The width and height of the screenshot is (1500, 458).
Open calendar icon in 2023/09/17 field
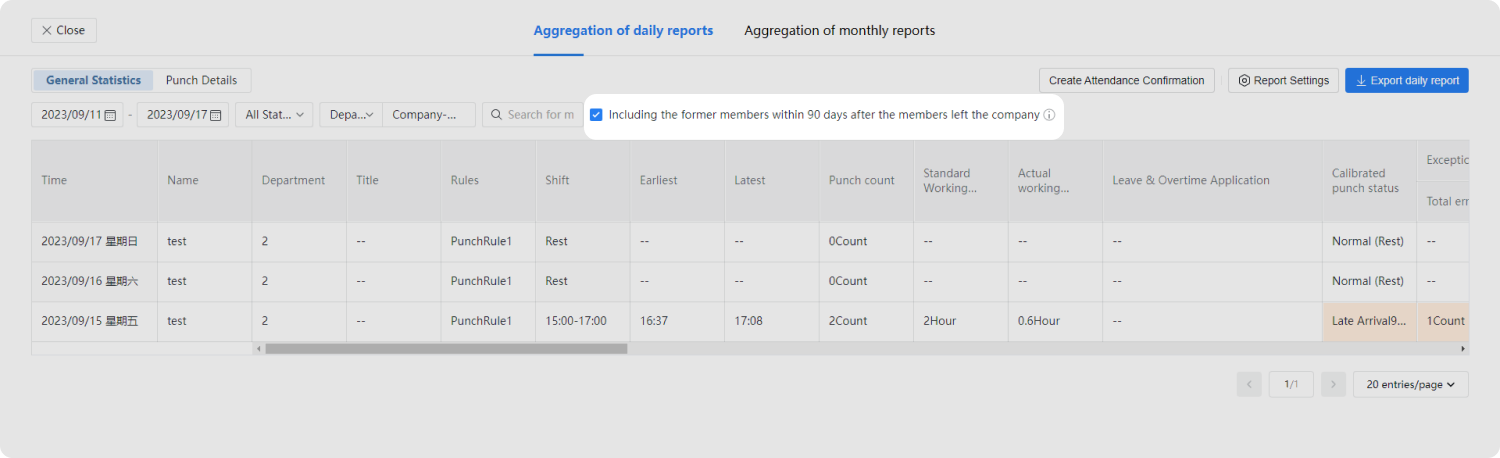click(x=215, y=115)
